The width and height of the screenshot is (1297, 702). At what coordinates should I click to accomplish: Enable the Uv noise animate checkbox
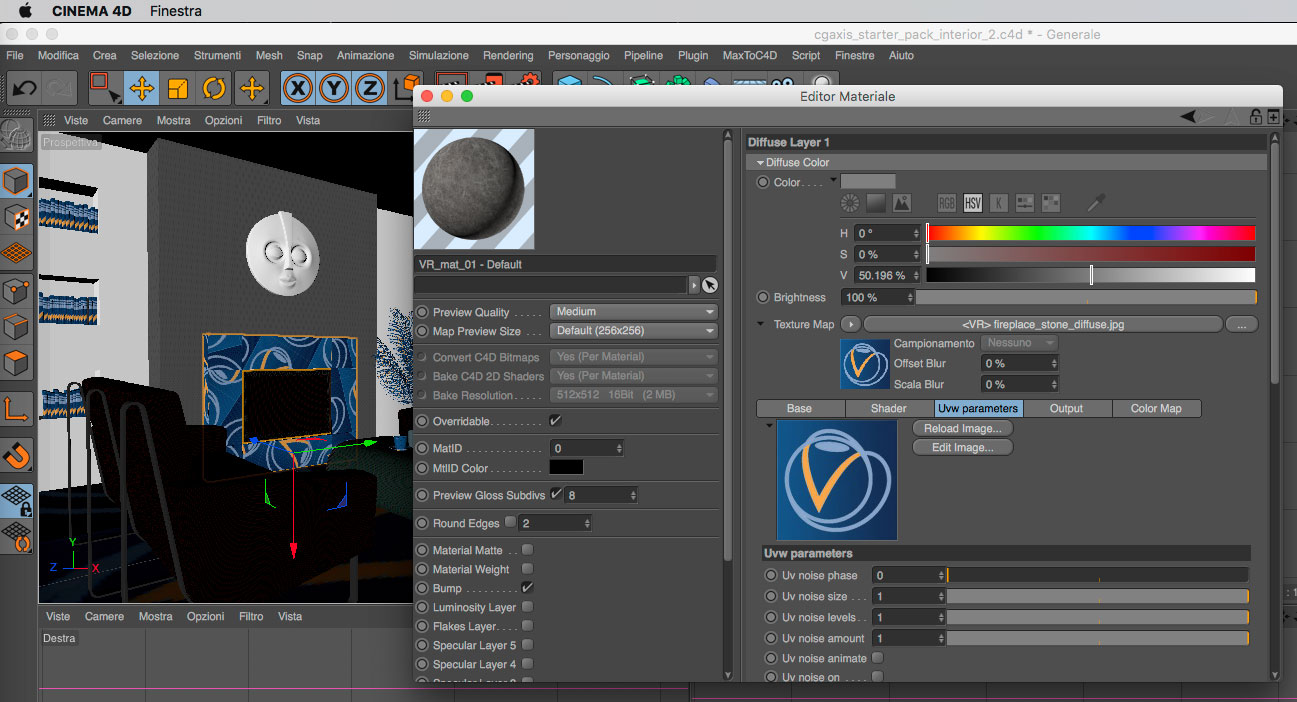(877, 658)
